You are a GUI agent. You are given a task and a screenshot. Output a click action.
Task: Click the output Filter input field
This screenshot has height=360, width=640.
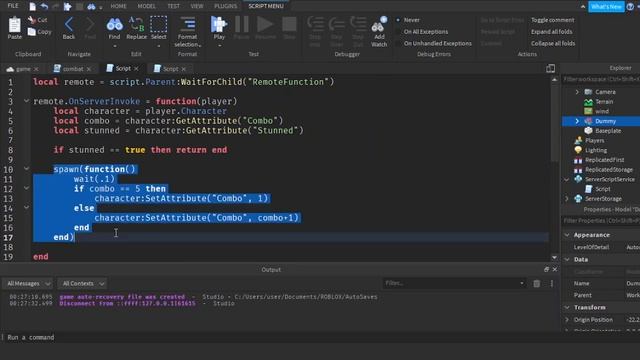(x=454, y=283)
